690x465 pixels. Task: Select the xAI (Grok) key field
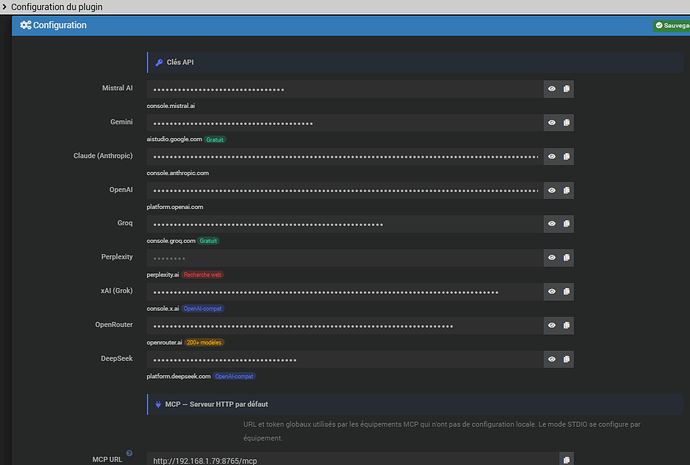pyautogui.click(x=345, y=292)
